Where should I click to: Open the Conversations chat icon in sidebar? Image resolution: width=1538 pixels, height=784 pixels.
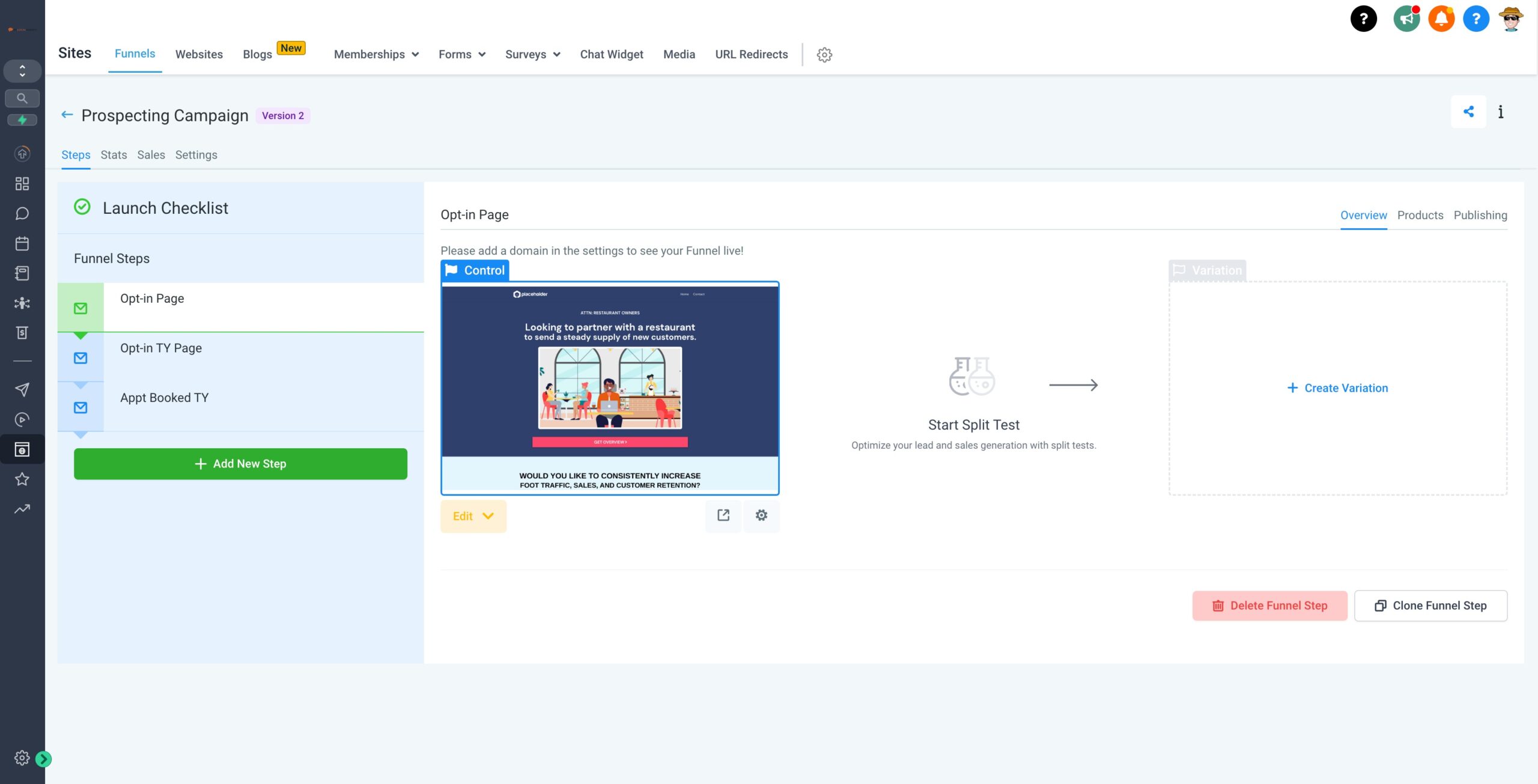click(22, 213)
